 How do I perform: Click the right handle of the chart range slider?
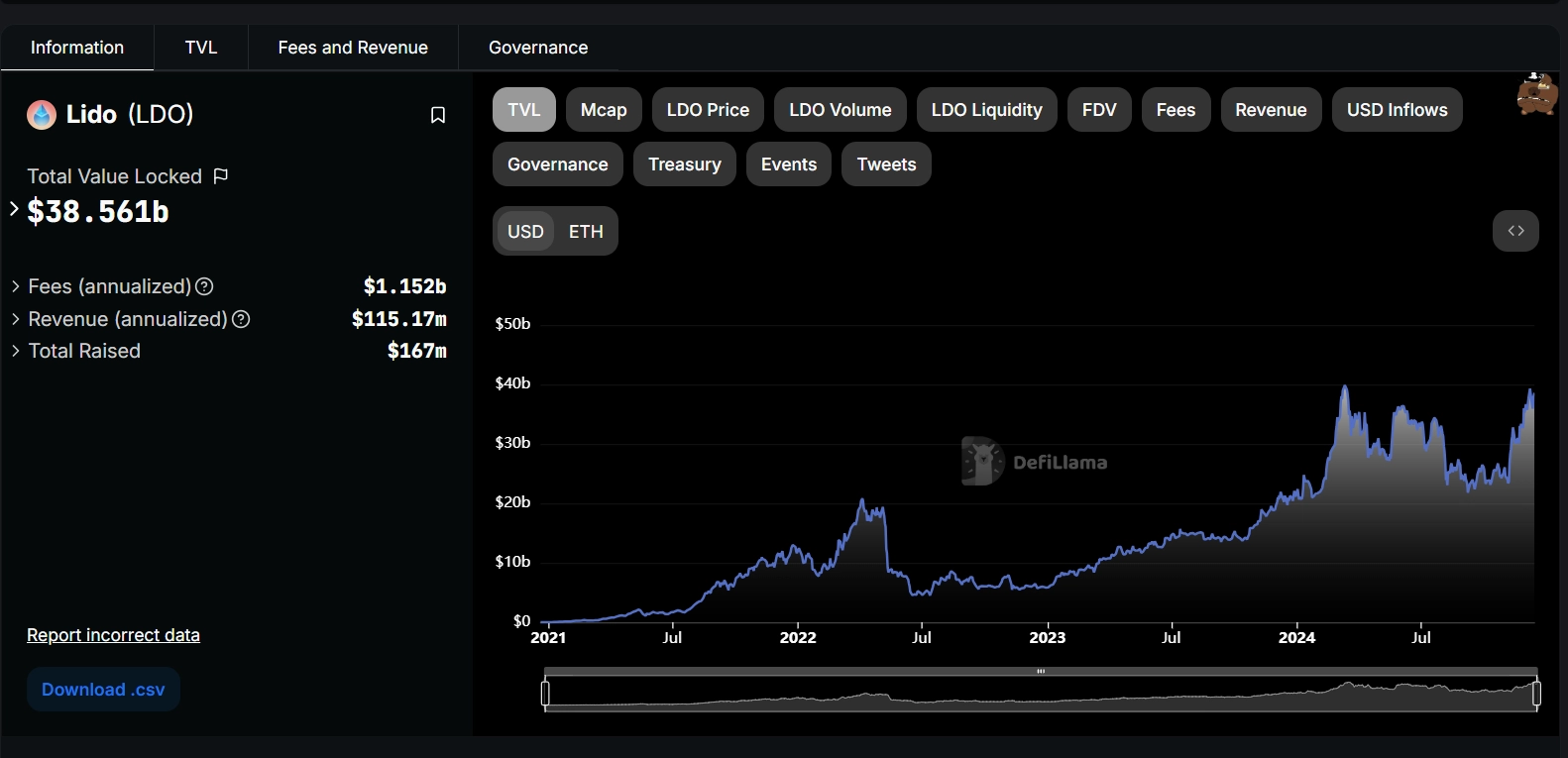click(x=1536, y=694)
